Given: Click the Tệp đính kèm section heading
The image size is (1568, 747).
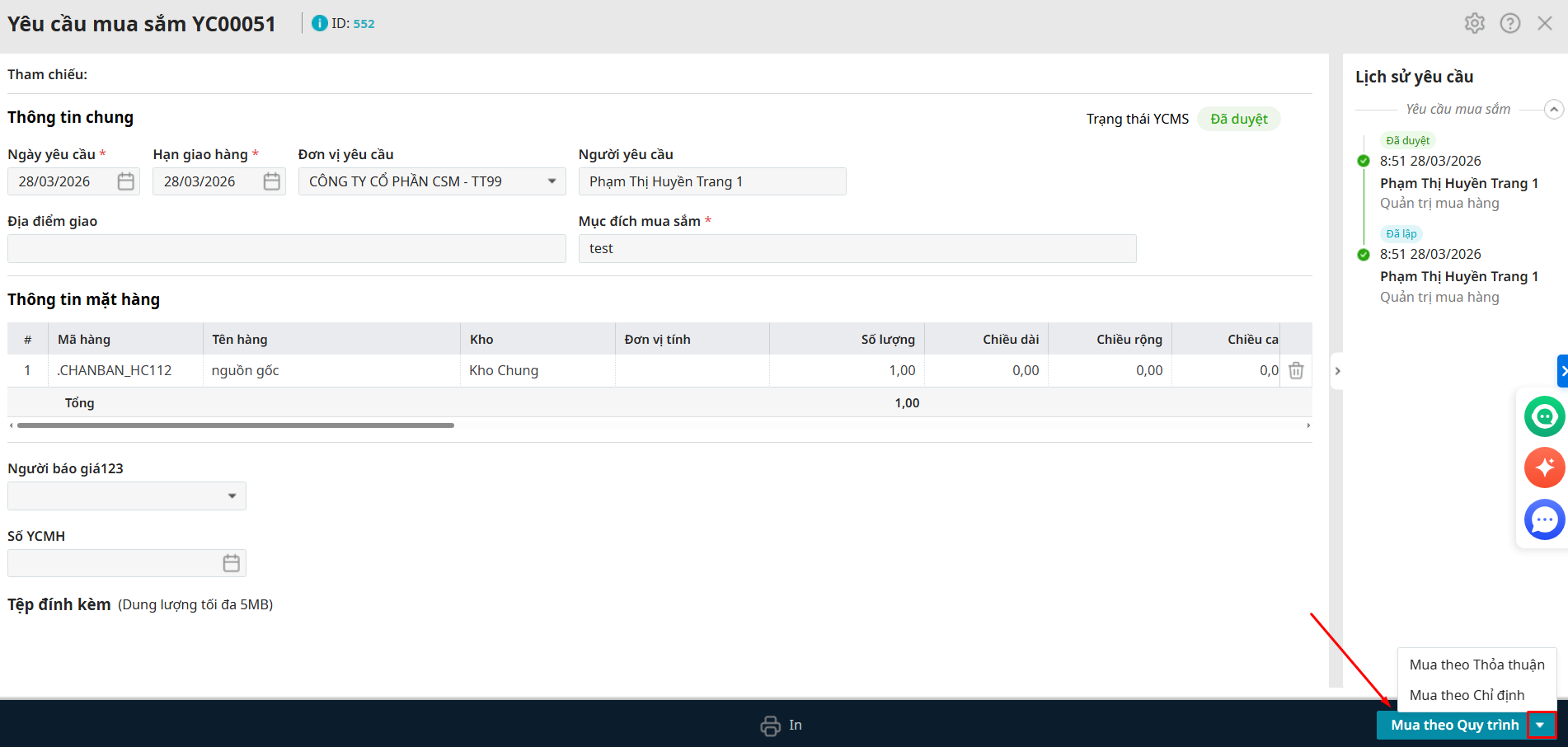Looking at the screenshot, I should click(x=59, y=604).
